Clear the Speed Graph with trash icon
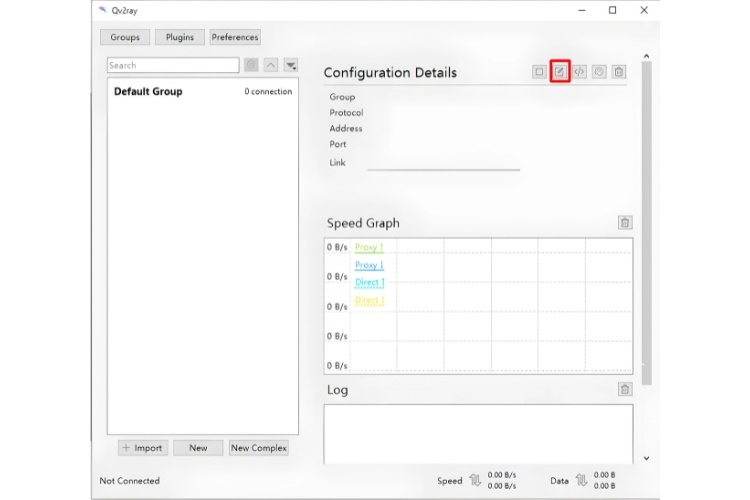The image size is (750, 500). 625,222
